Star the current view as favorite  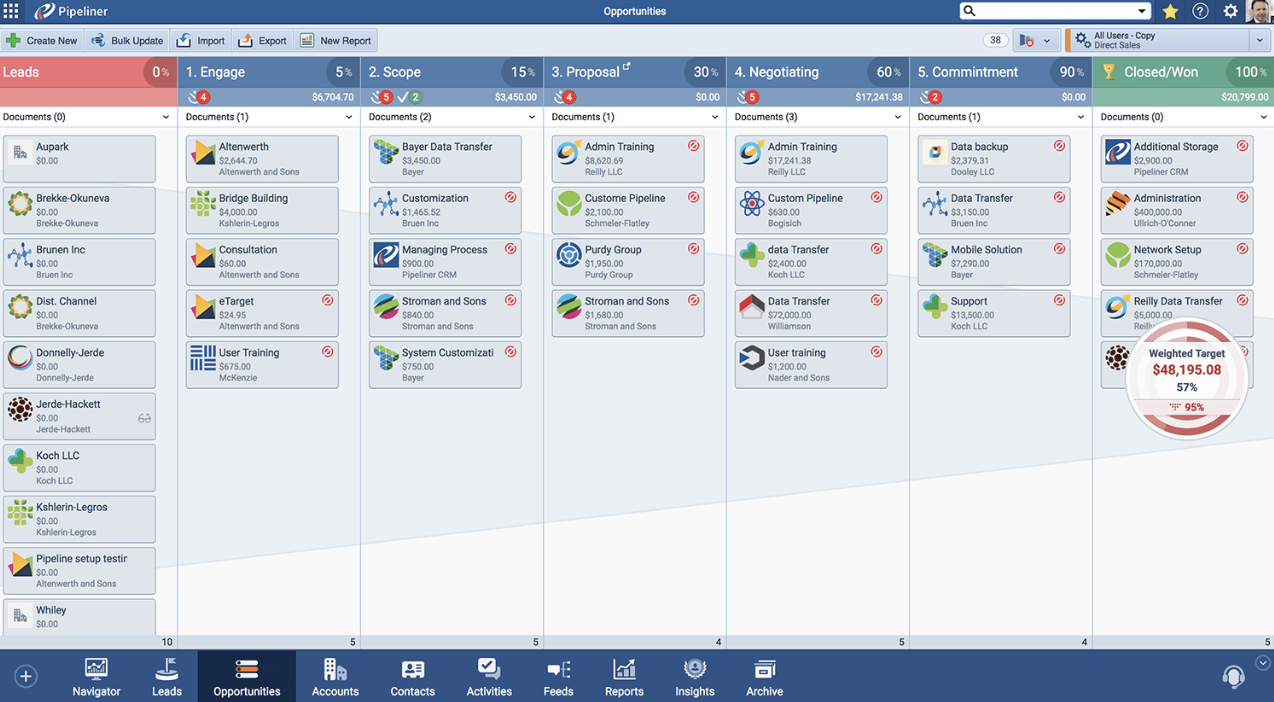[1170, 11]
